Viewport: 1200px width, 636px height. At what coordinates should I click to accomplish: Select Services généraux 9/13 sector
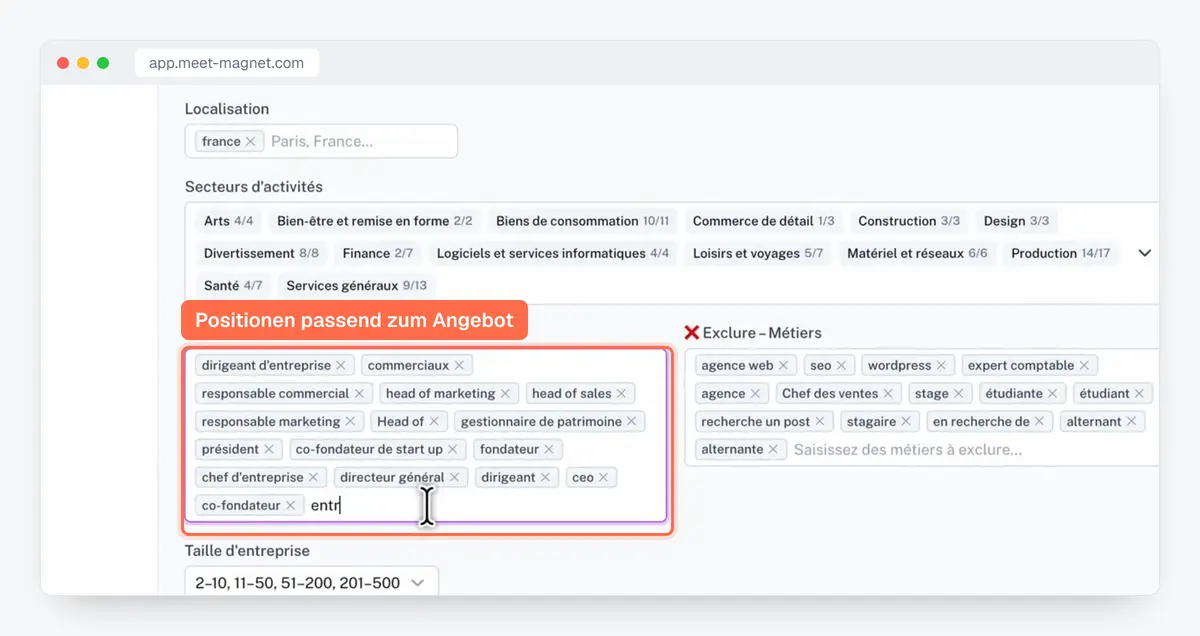click(x=356, y=285)
